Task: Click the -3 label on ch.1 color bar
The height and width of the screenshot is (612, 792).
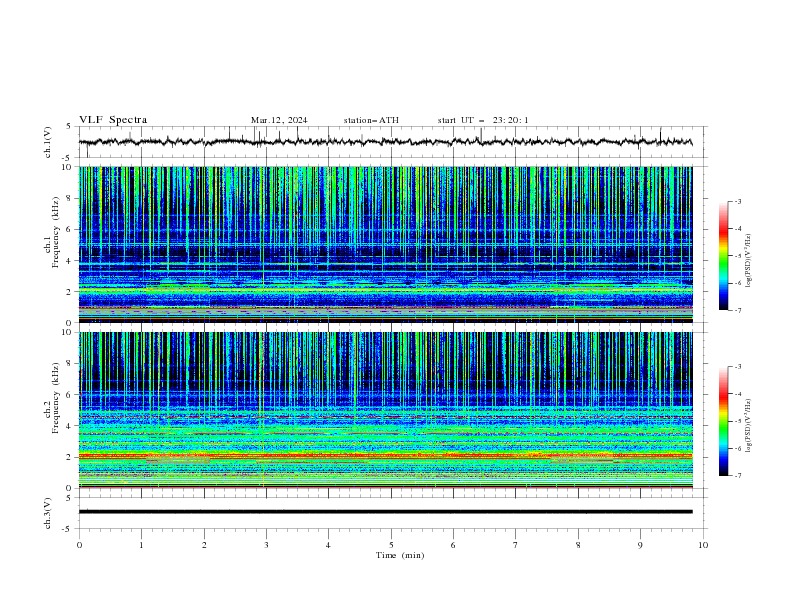Action: tap(737, 201)
